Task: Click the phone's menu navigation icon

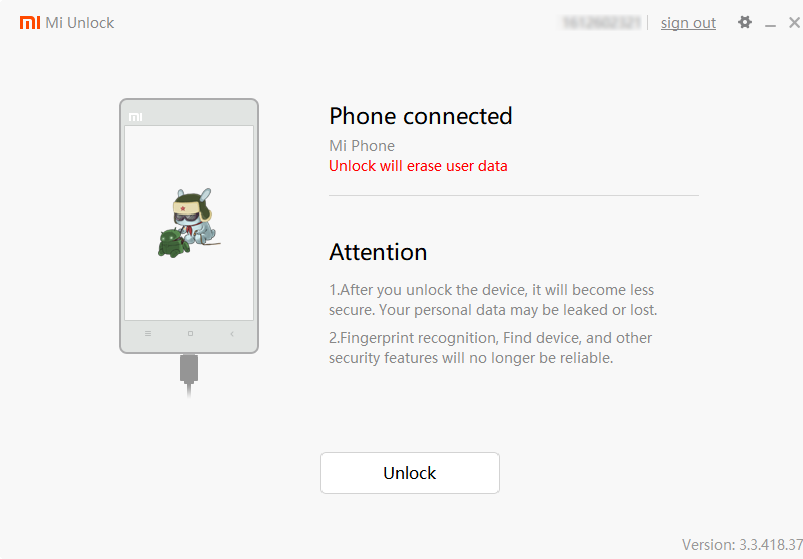Action: [x=148, y=334]
